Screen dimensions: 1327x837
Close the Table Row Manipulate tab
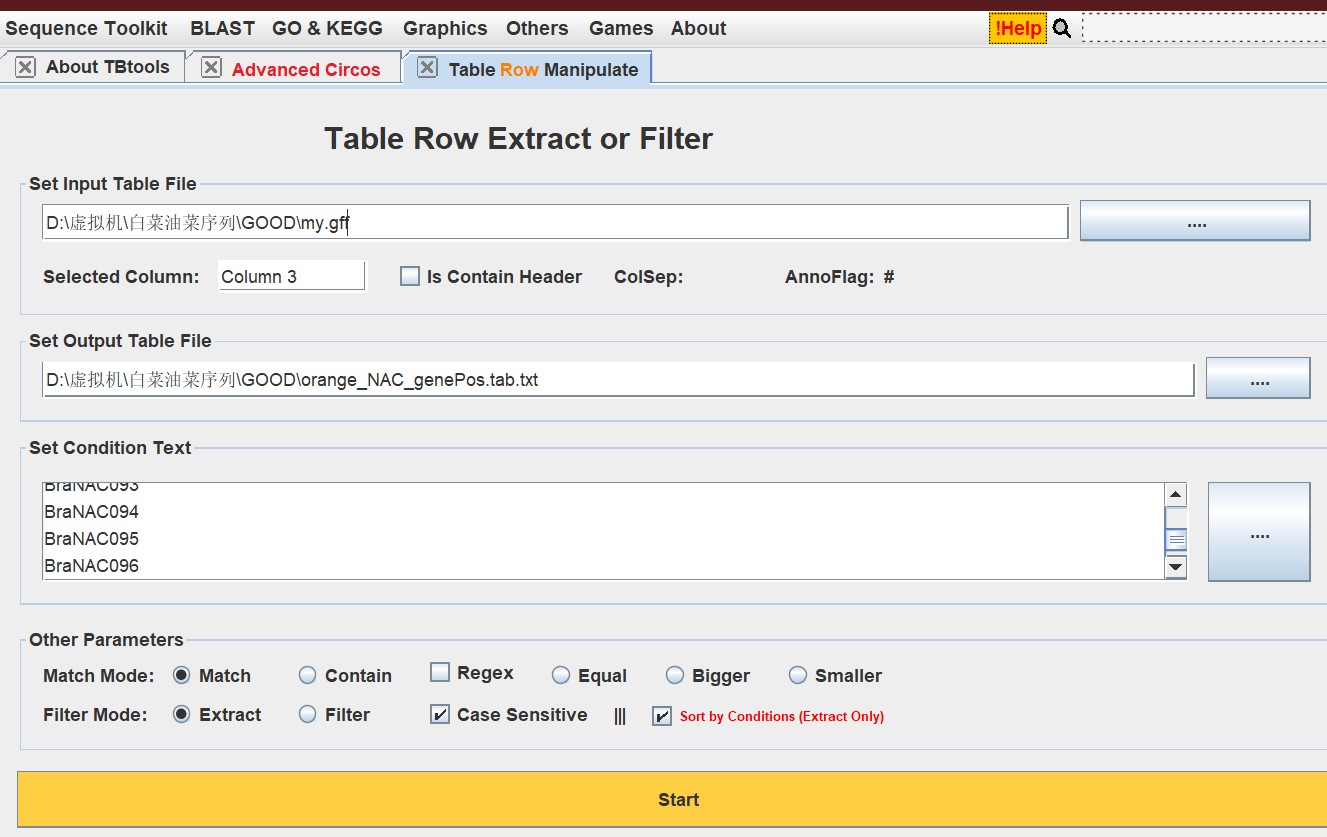pos(427,67)
